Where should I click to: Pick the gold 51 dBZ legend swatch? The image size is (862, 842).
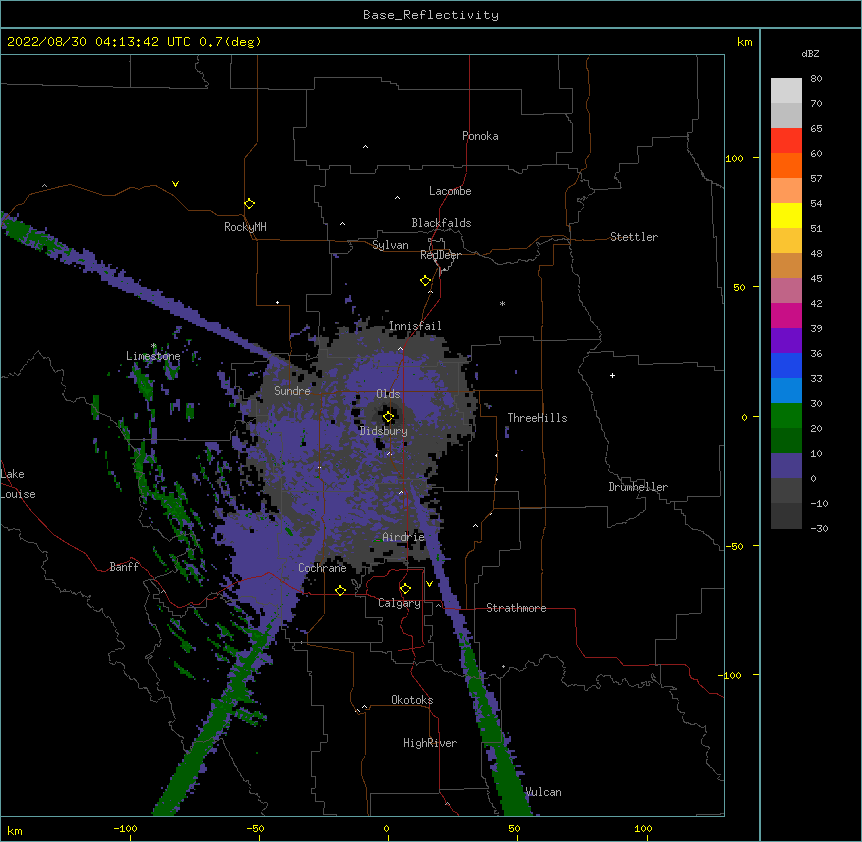tap(786, 241)
